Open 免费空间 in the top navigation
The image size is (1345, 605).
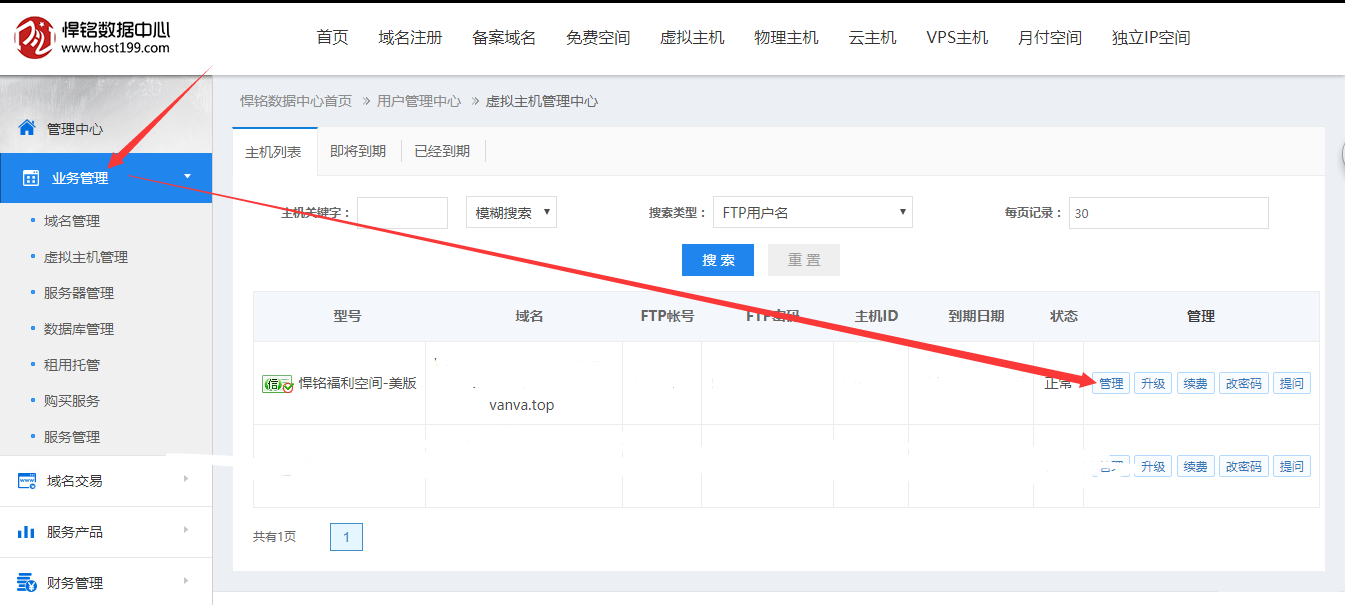(598, 37)
